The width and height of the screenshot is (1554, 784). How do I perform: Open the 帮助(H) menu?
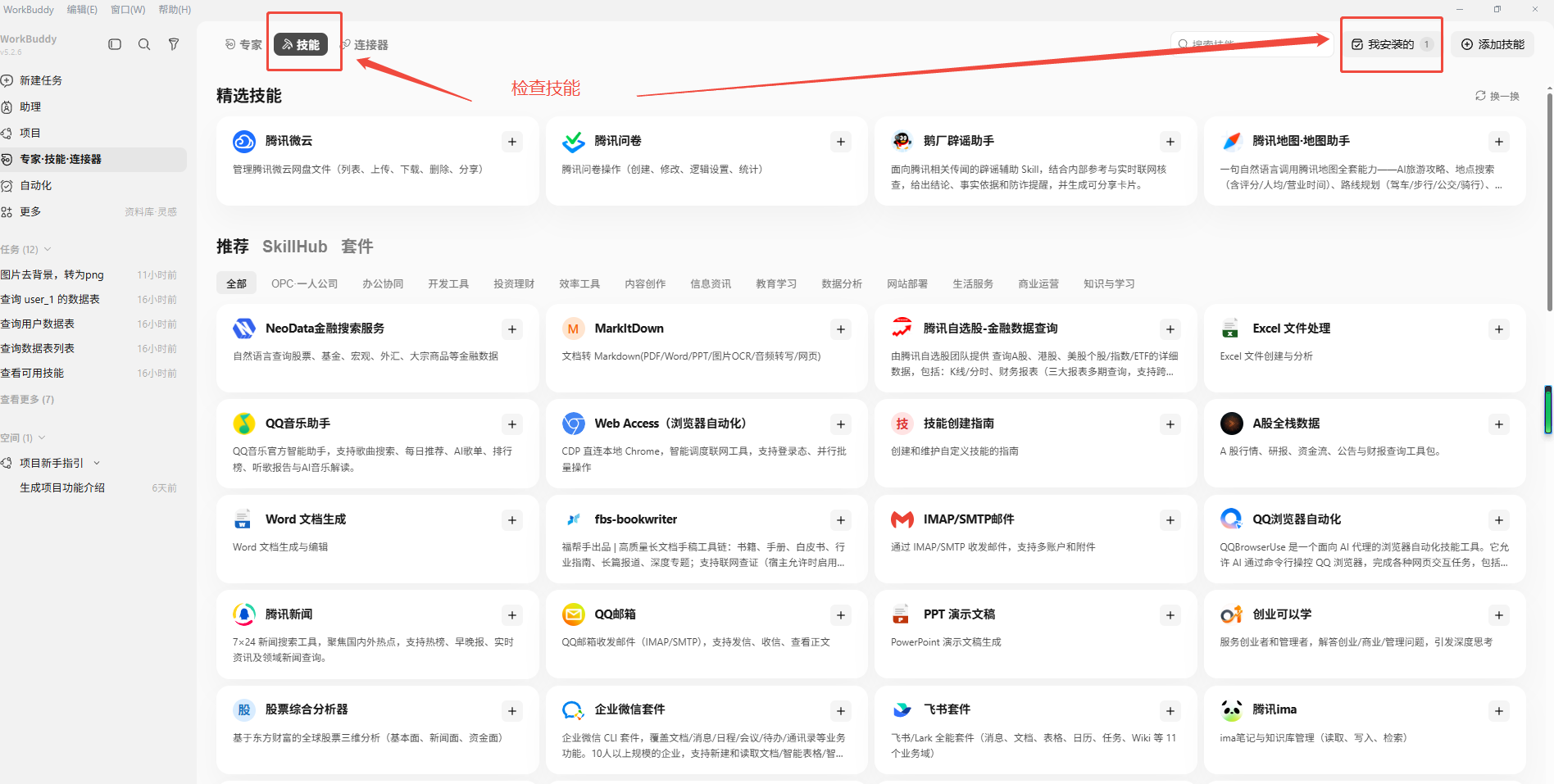click(175, 9)
